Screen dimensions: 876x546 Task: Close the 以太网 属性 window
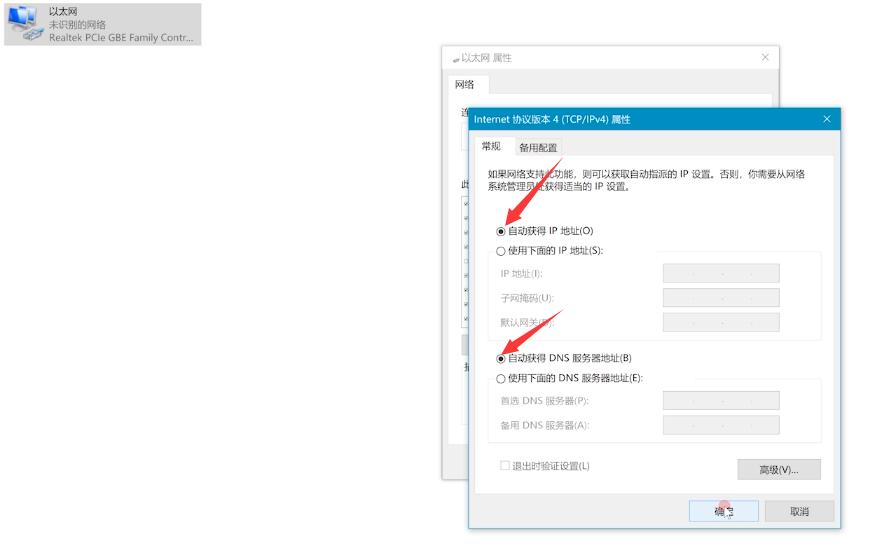tap(765, 57)
